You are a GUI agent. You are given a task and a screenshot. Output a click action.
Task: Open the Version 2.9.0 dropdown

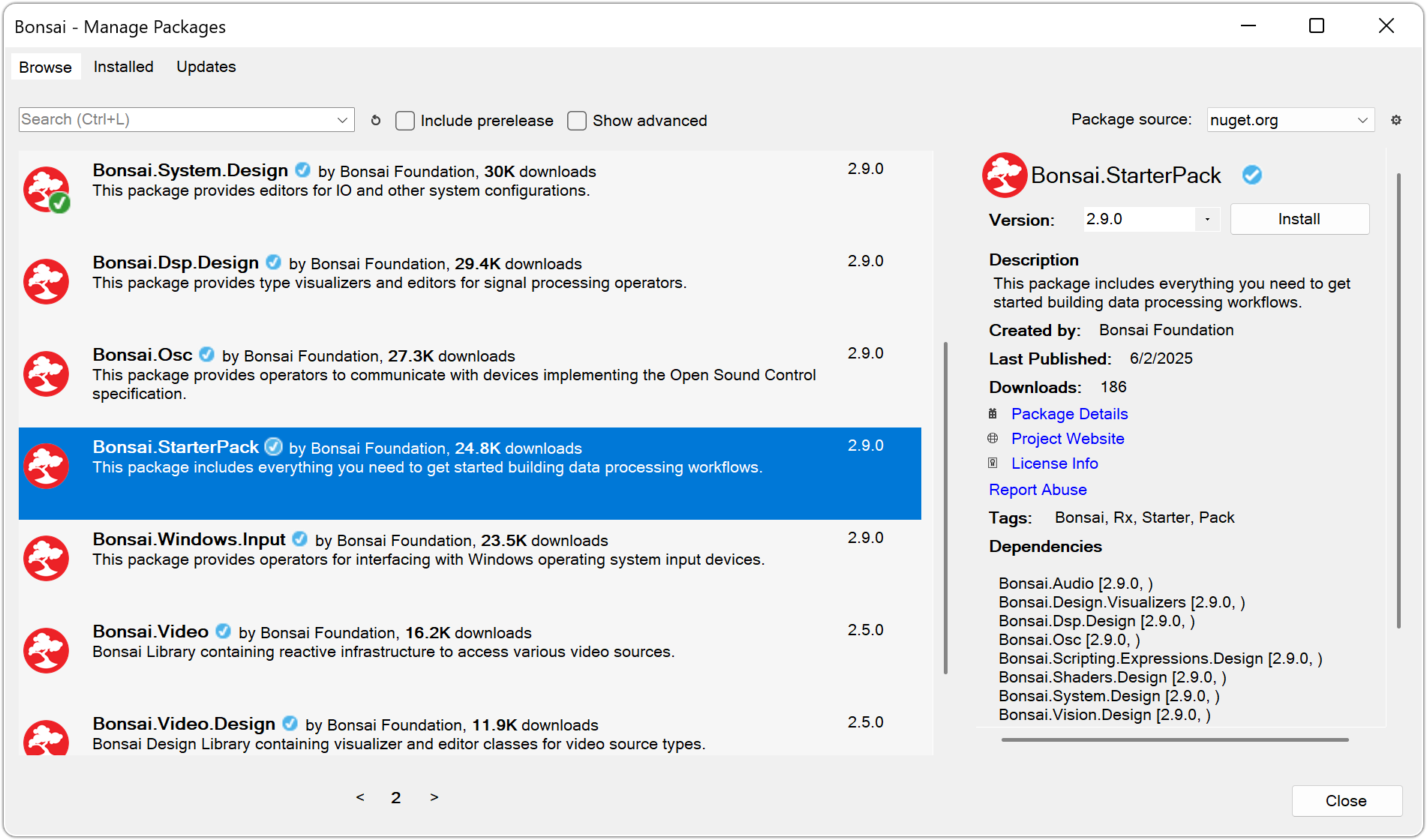point(1207,220)
